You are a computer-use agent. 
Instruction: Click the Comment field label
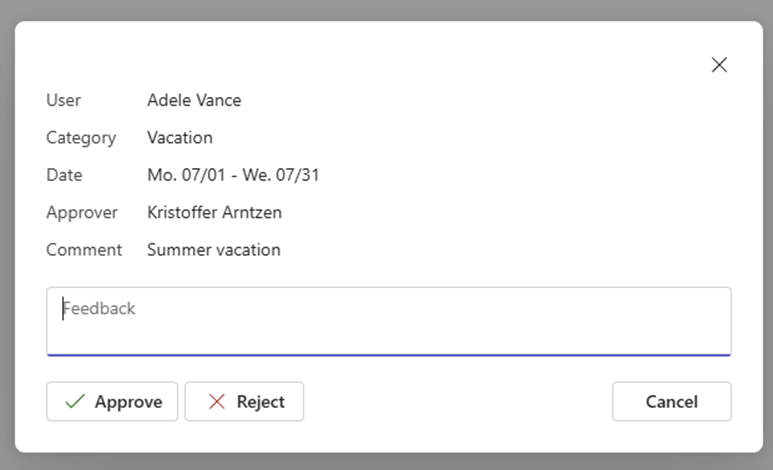coord(84,250)
